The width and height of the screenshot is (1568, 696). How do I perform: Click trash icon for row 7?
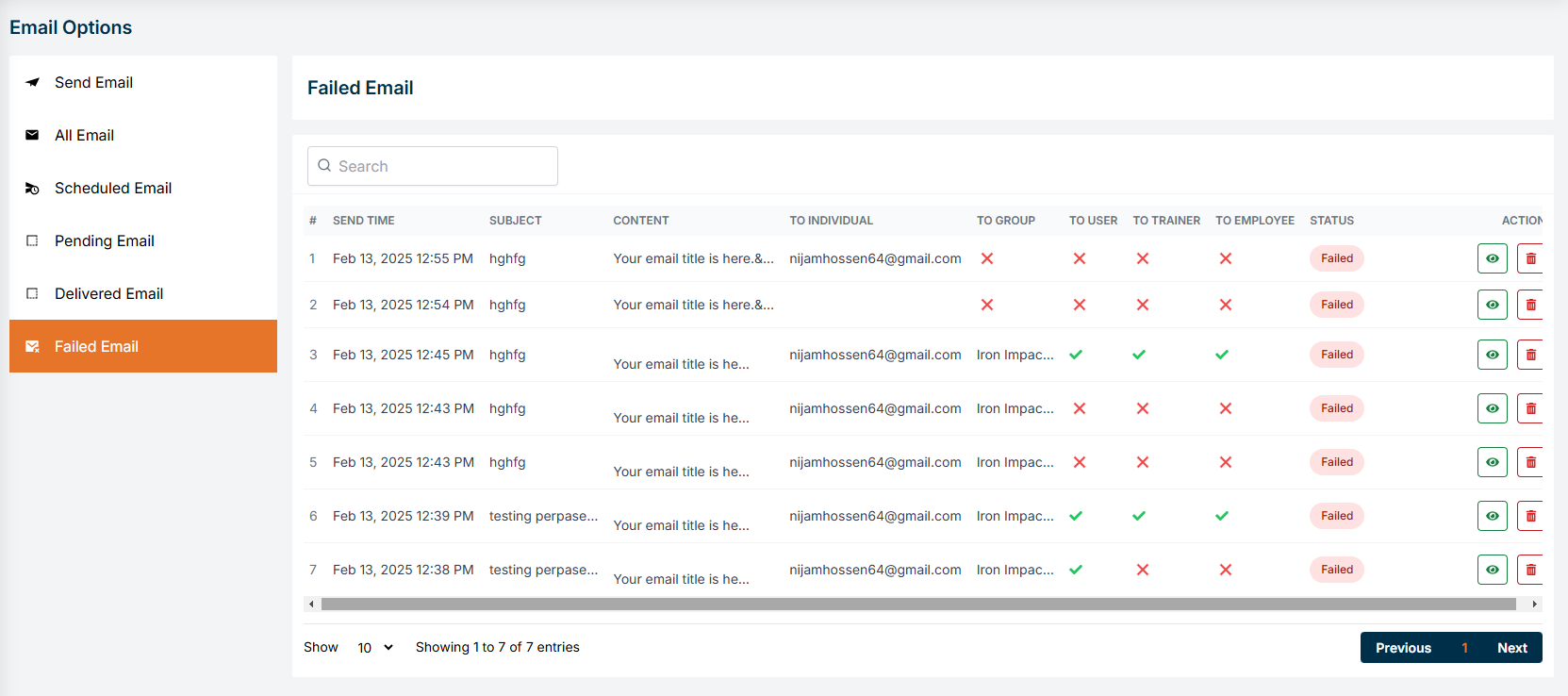point(1529,570)
